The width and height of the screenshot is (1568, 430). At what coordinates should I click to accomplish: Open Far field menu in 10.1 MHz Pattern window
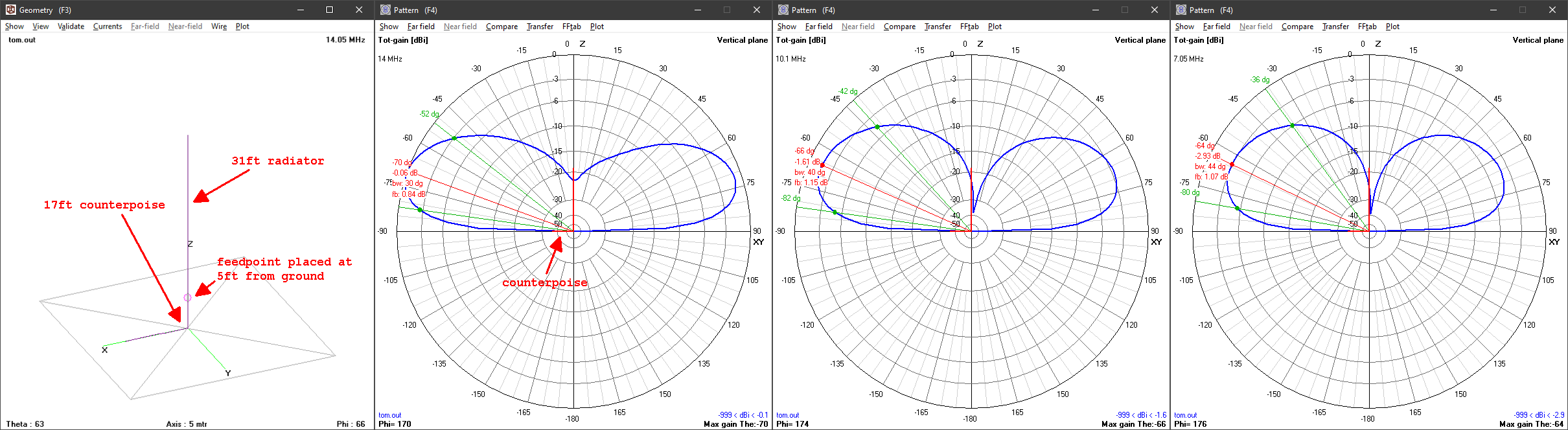pos(819,27)
